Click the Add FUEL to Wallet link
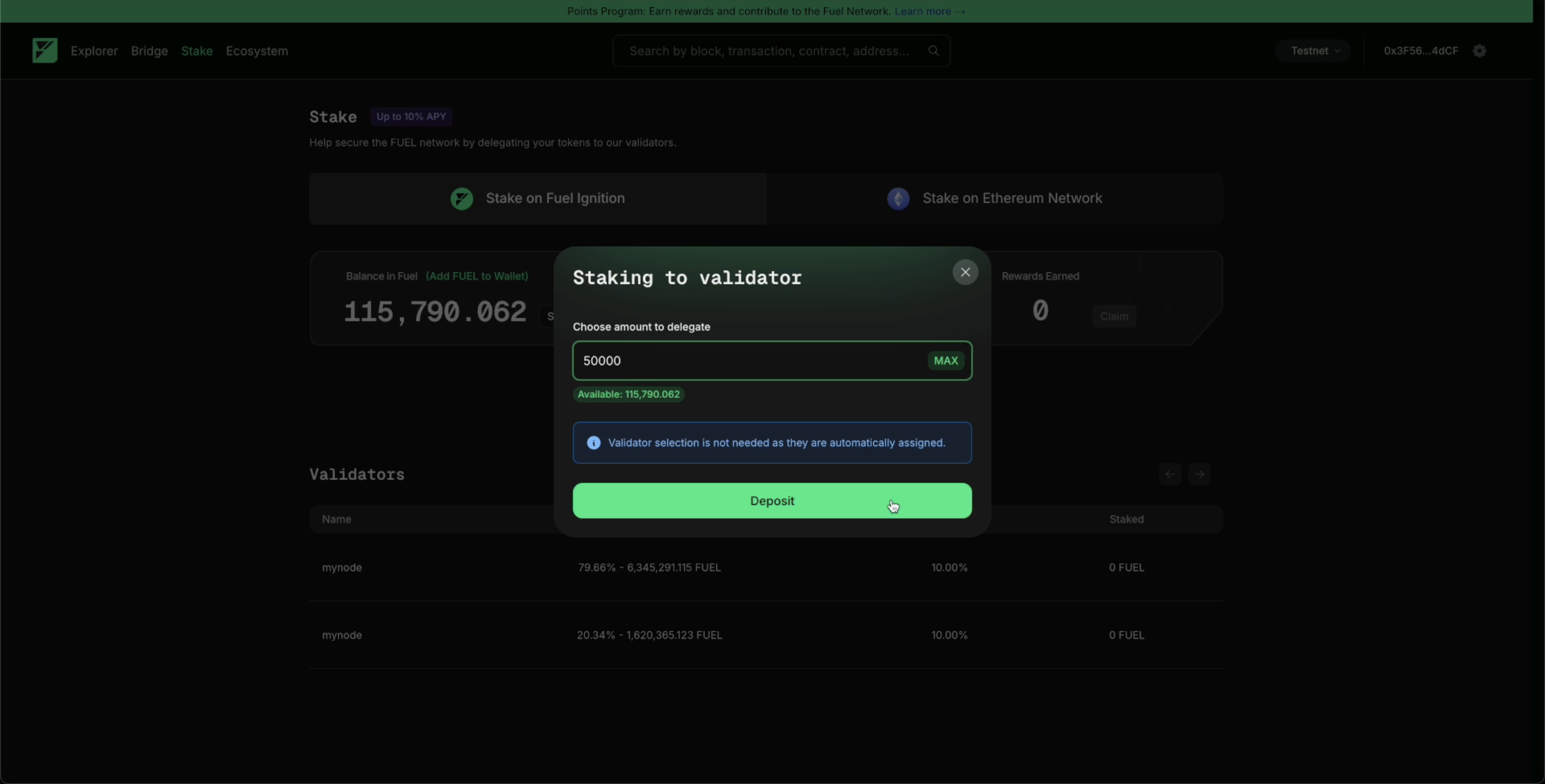Screen dimensions: 1545x784 point(477,276)
